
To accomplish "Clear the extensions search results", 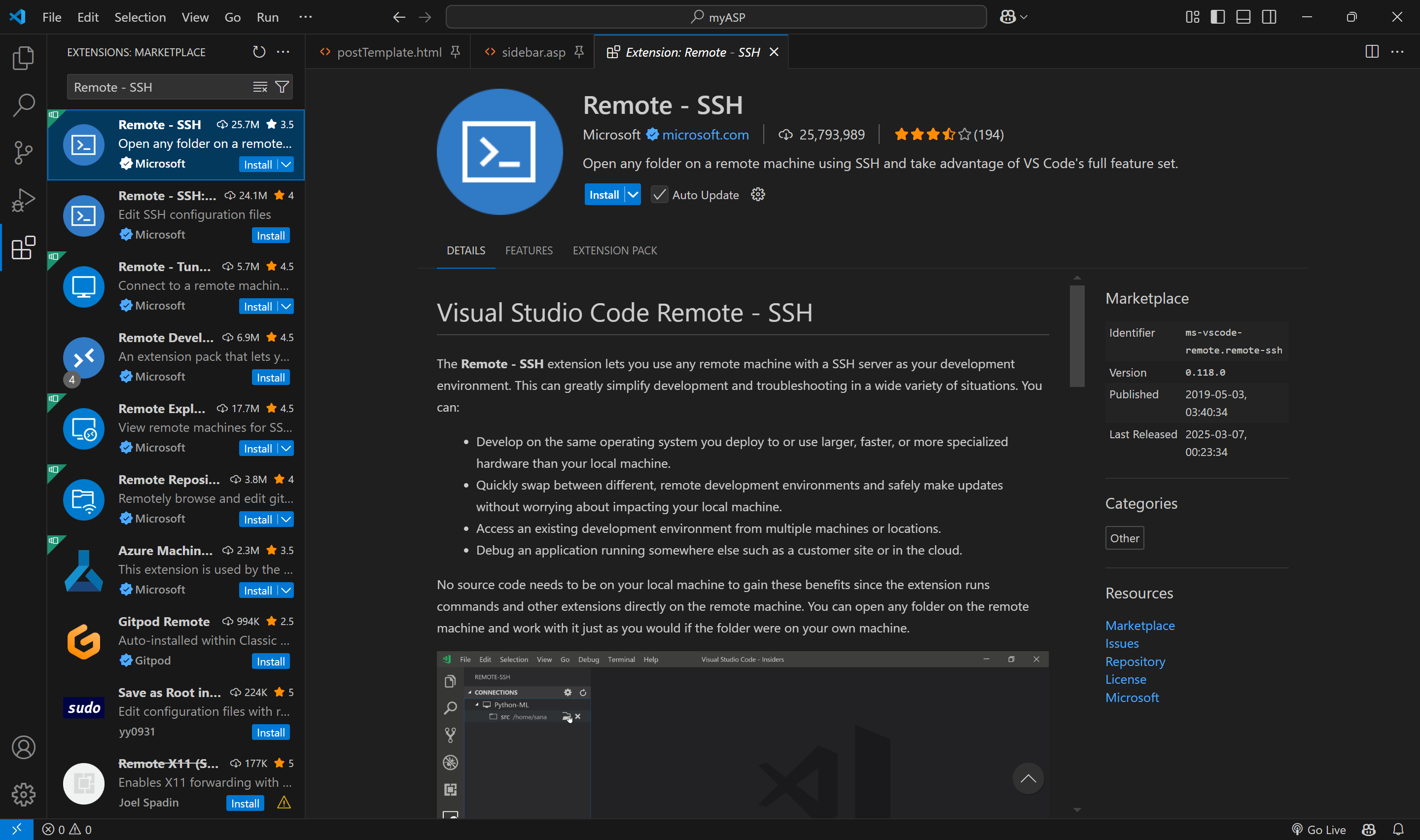I will (260, 87).
